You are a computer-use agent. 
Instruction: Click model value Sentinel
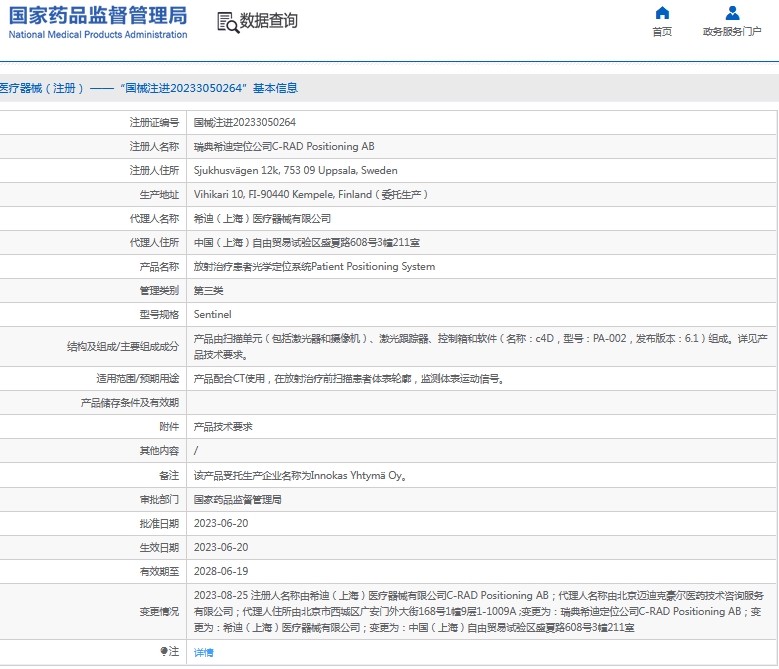212,314
